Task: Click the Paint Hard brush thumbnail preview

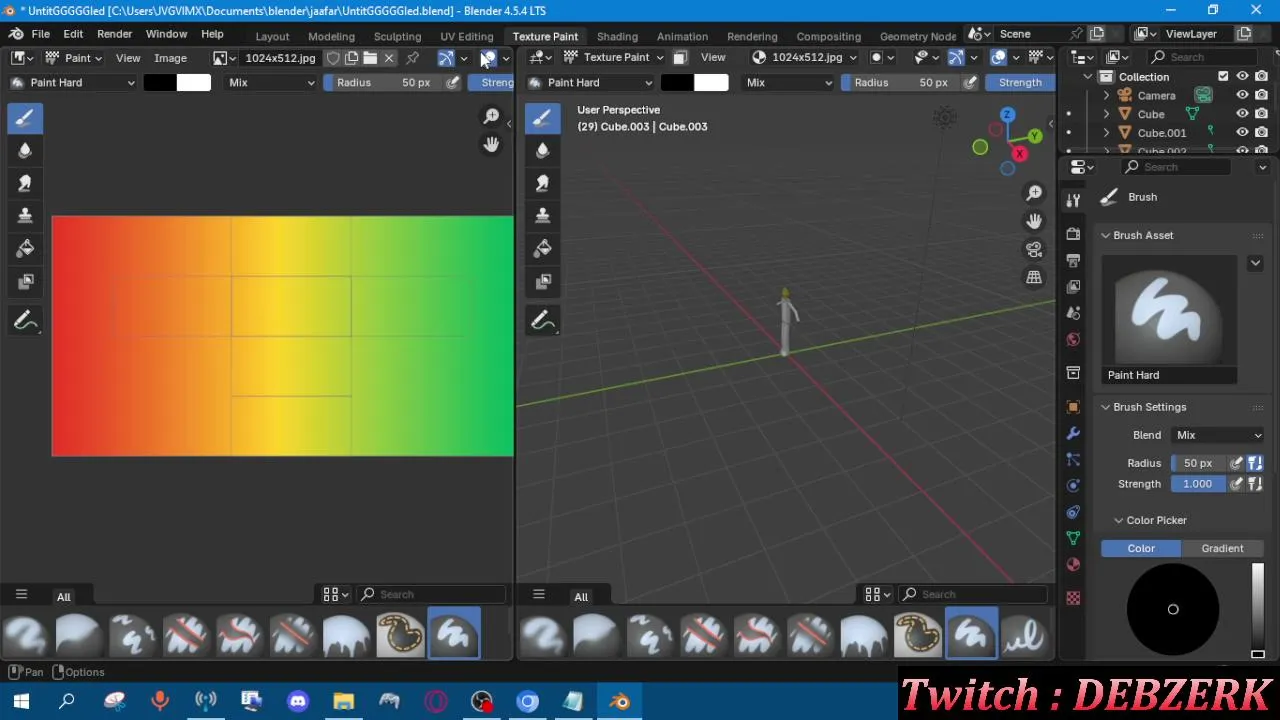Action: click(1168, 320)
